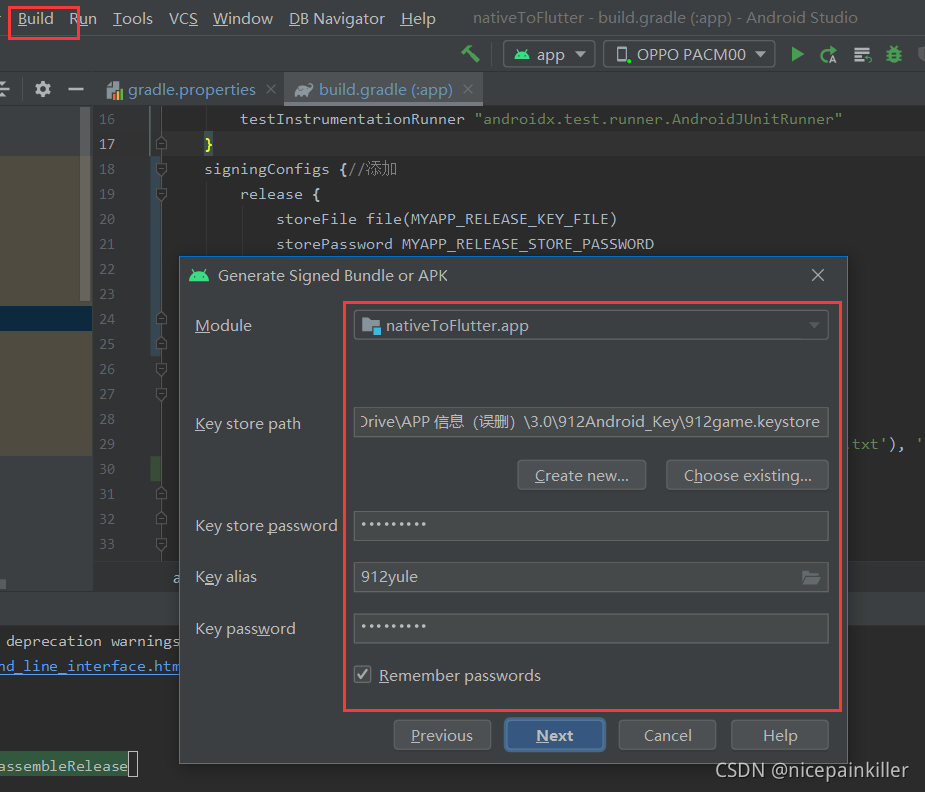Image resolution: width=925 pixels, height=792 pixels.
Task: Open the Module nativeToFlutter.app dropdown
Action: click(591, 326)
